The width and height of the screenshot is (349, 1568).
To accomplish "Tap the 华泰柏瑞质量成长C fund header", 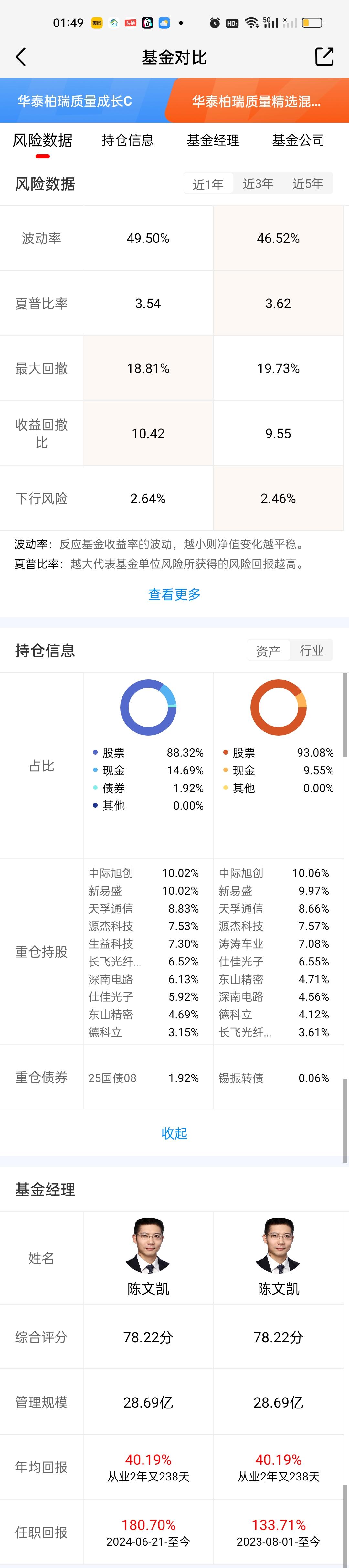I will click(x=75, y=101).
